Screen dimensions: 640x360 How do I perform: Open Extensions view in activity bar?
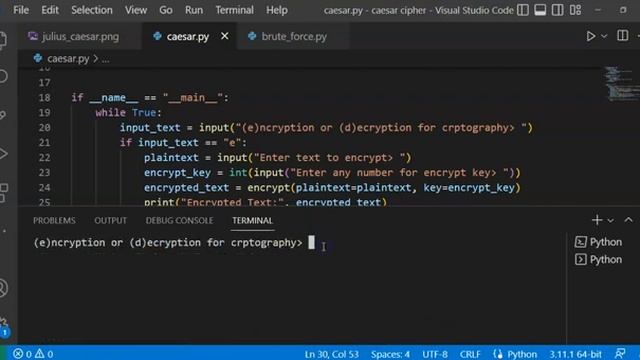(x=4, y=193)
